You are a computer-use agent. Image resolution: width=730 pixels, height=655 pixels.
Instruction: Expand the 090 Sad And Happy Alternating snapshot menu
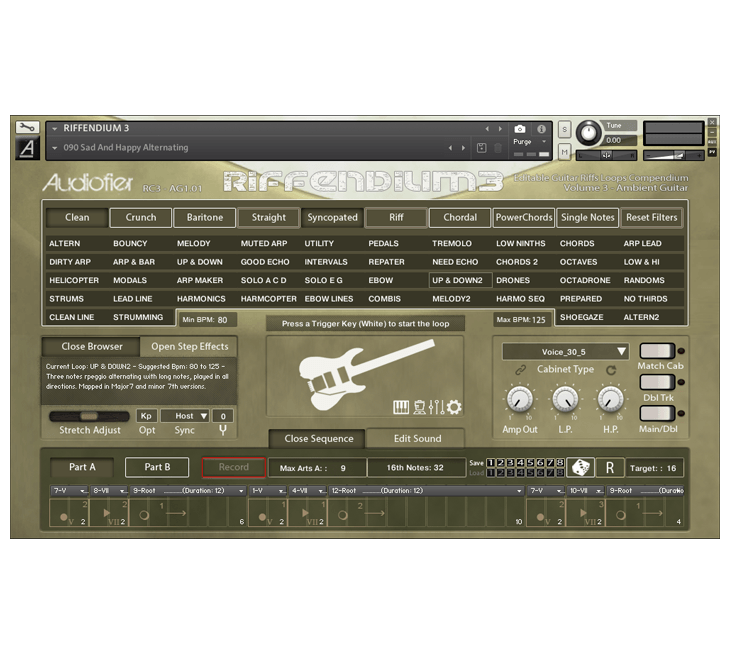tap(55, 148)
